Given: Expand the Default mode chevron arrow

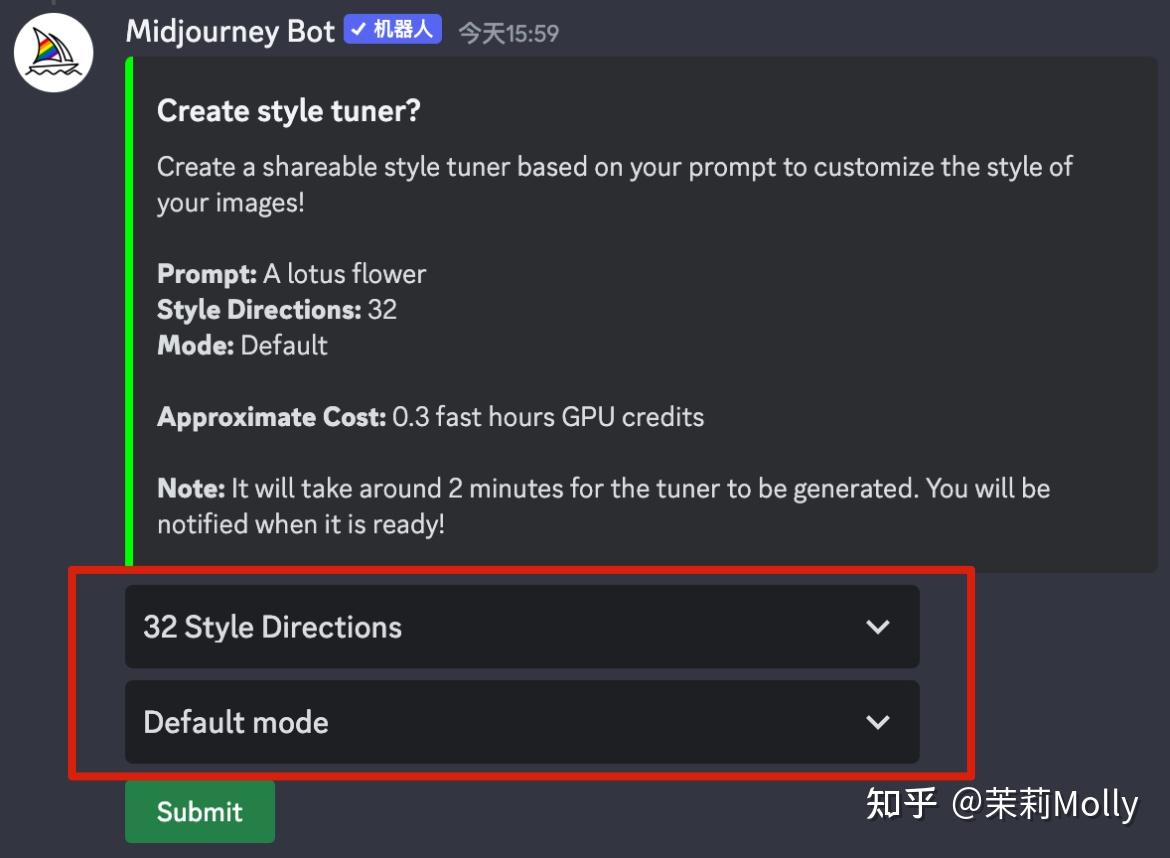Looking at the screenshot, I should pos(877,722).
